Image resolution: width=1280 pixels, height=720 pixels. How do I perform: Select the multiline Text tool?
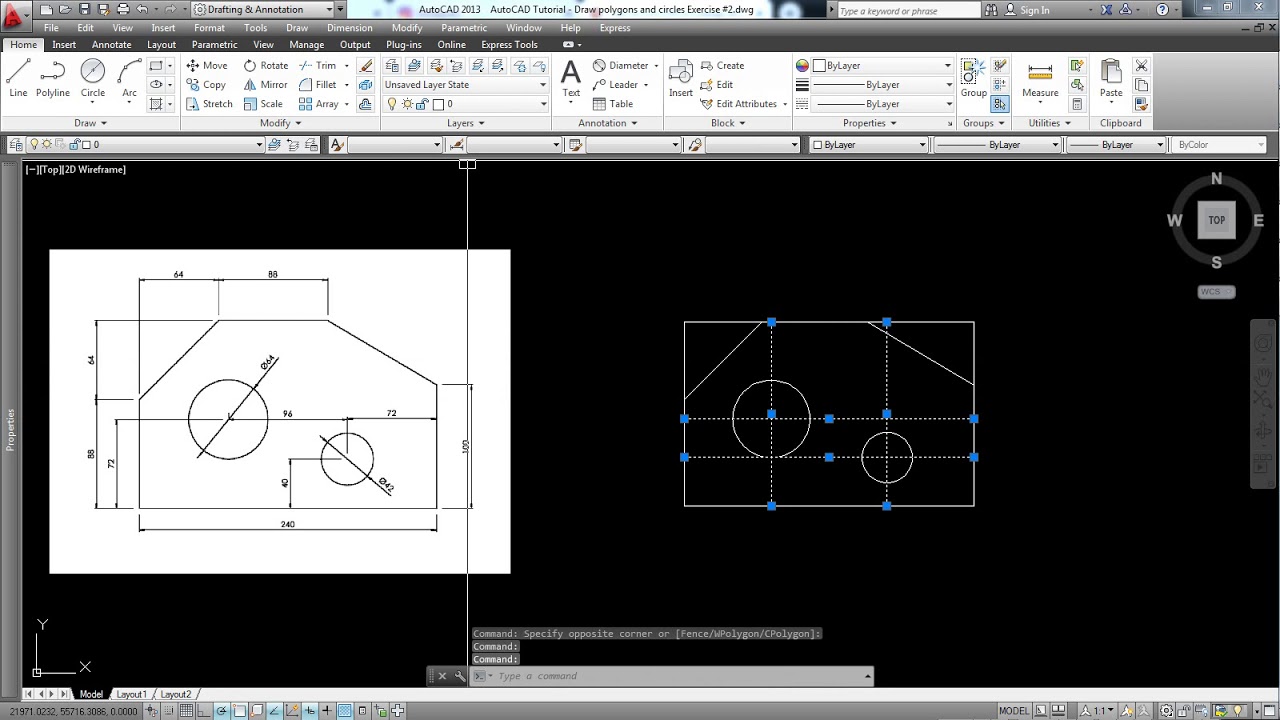[x=571, y=78]
